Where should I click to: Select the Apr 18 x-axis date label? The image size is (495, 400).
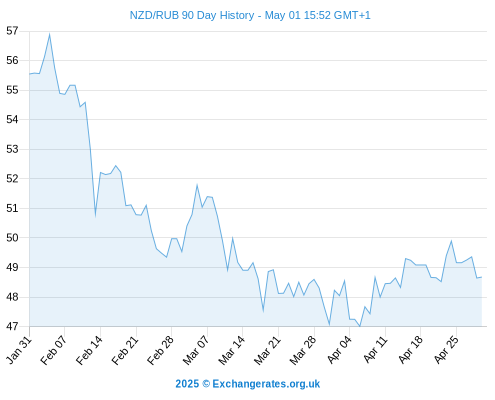pos(411,350)
